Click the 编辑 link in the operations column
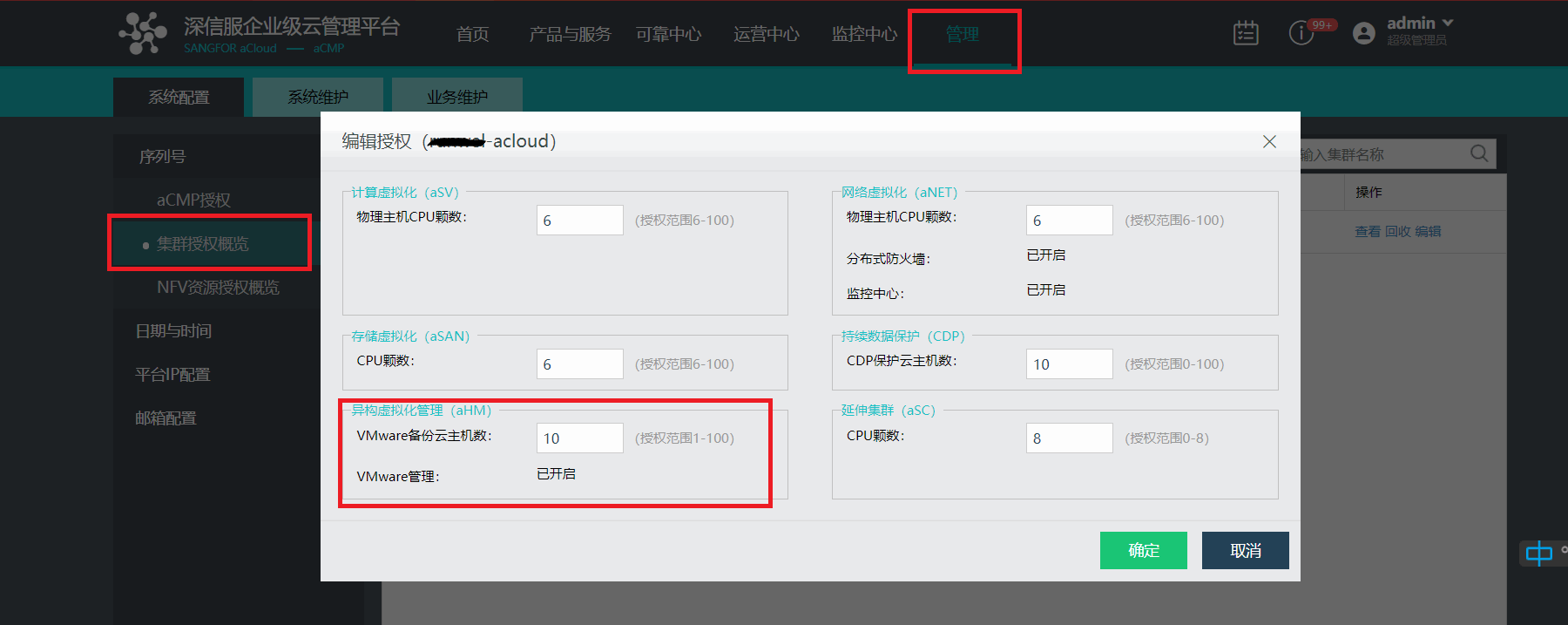 [x=1428, y=231]
